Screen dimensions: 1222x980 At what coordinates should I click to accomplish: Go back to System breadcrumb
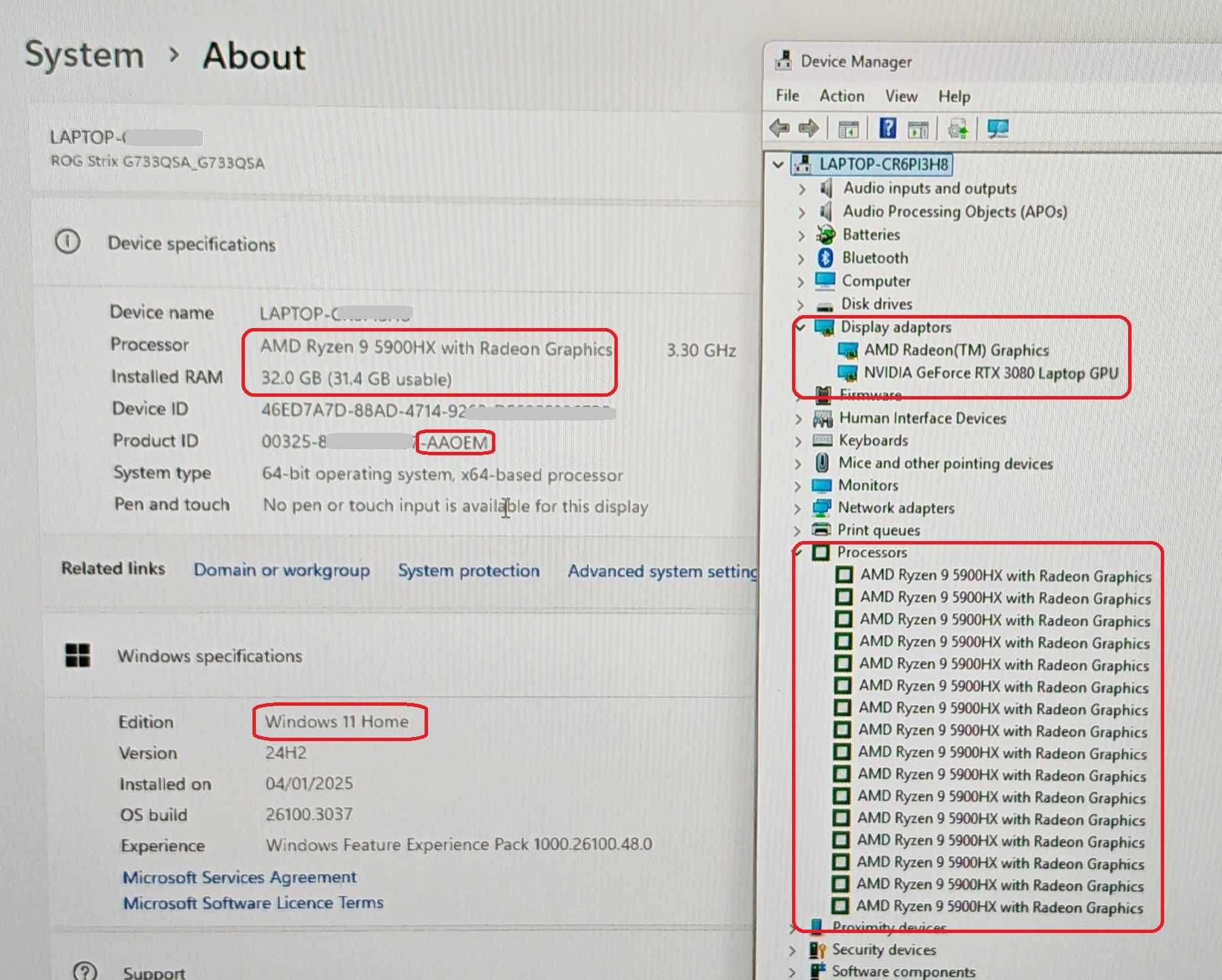pos(84,54)
